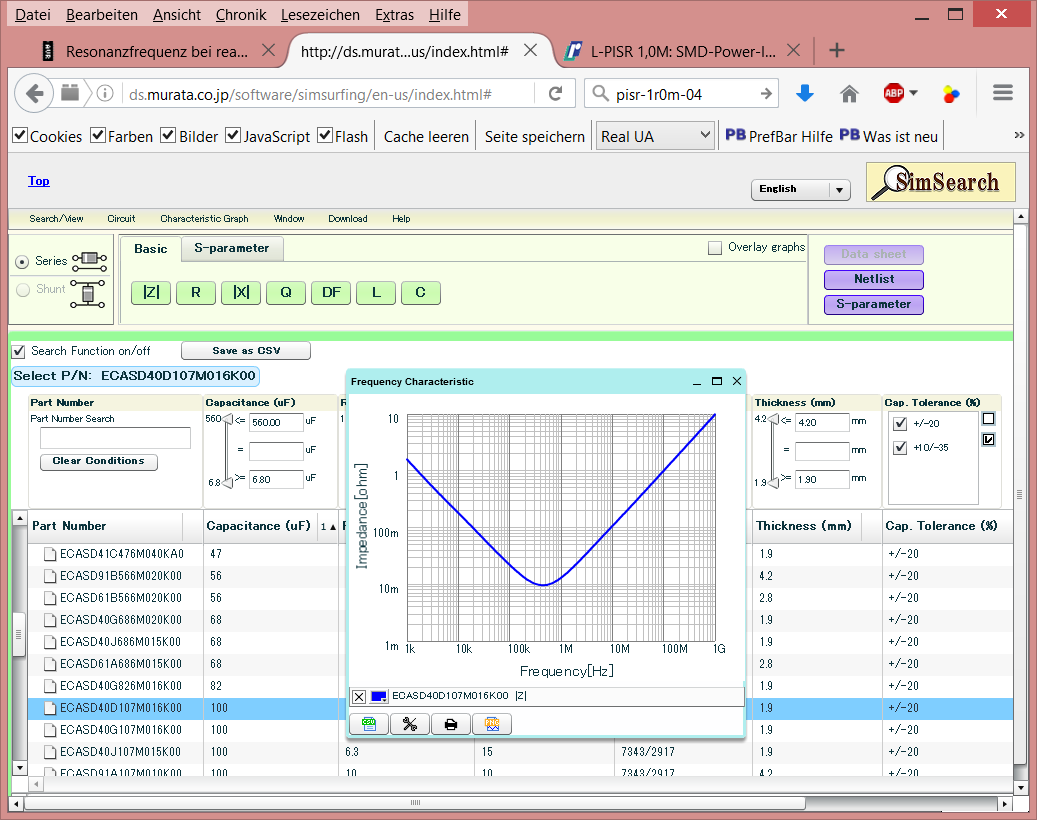The image size is (1037, 820).
Task: Enable Overlay graphs checkbox
Action: 715,248
